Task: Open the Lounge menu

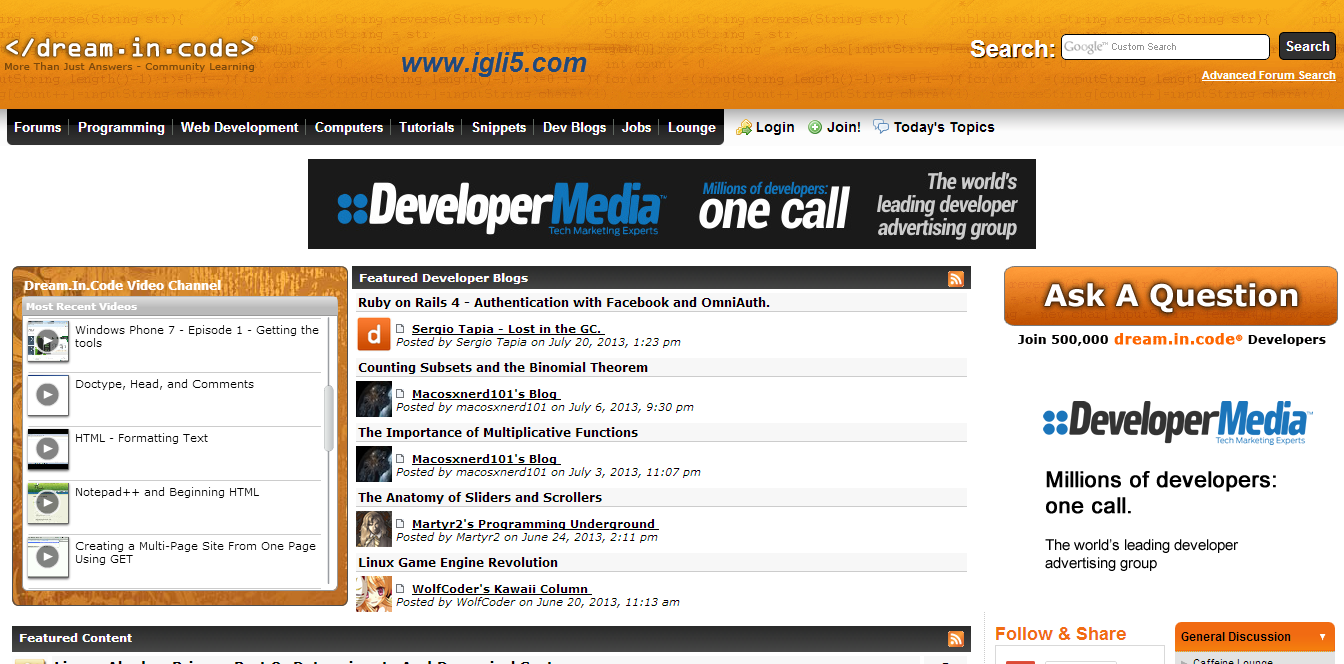Action: (x=692, y=127)
